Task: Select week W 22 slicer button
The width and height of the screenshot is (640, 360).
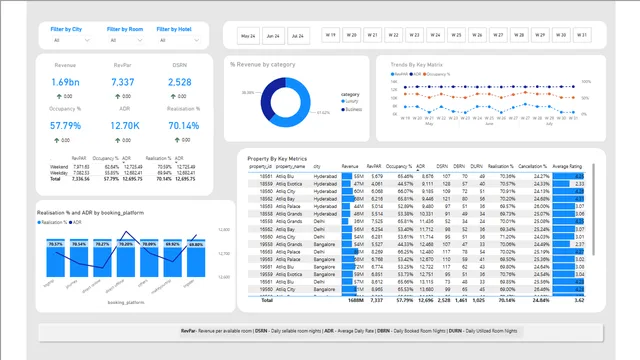Action: tap(393, 35)
